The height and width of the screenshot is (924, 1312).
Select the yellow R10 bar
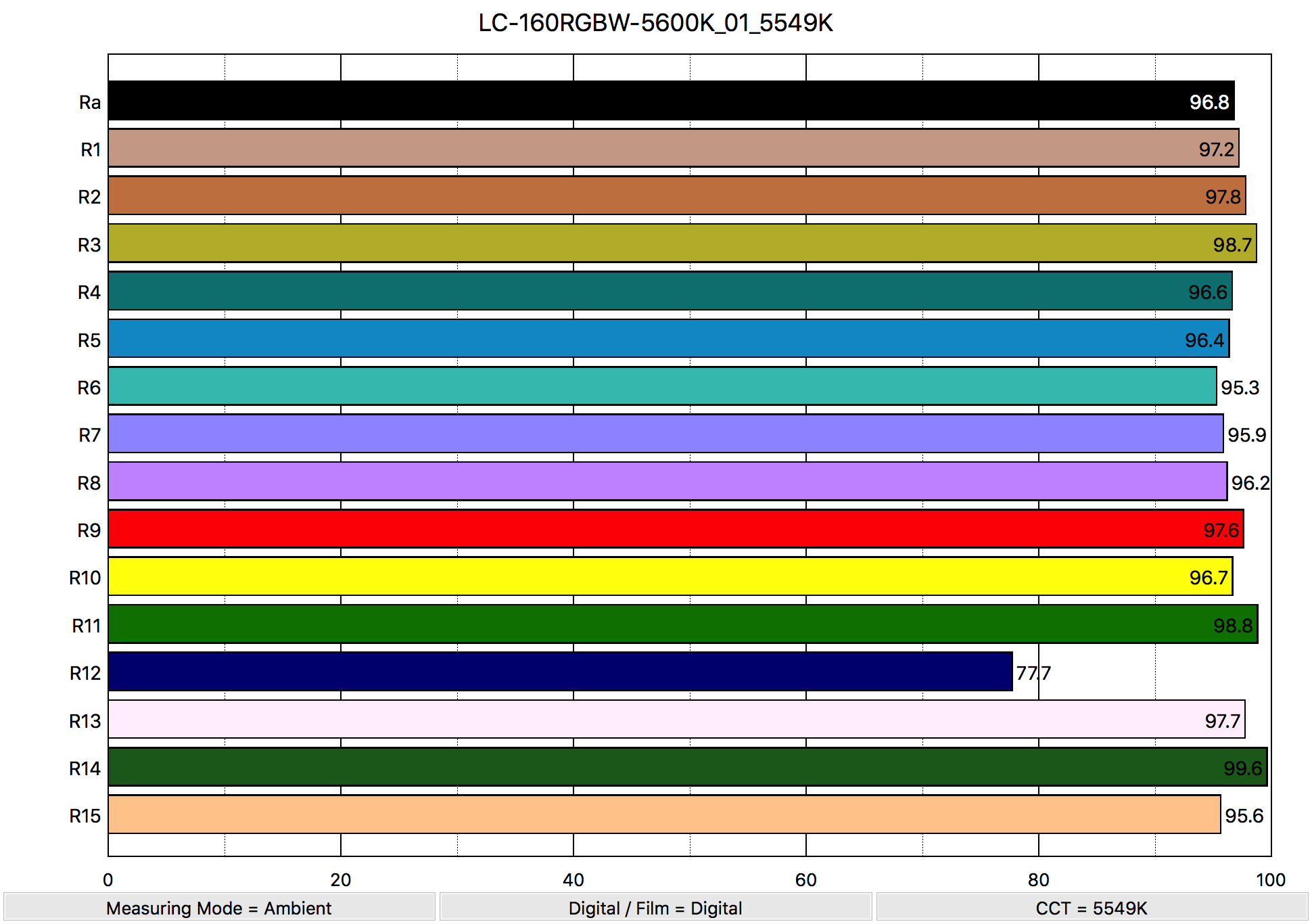(x=609, y=578)
